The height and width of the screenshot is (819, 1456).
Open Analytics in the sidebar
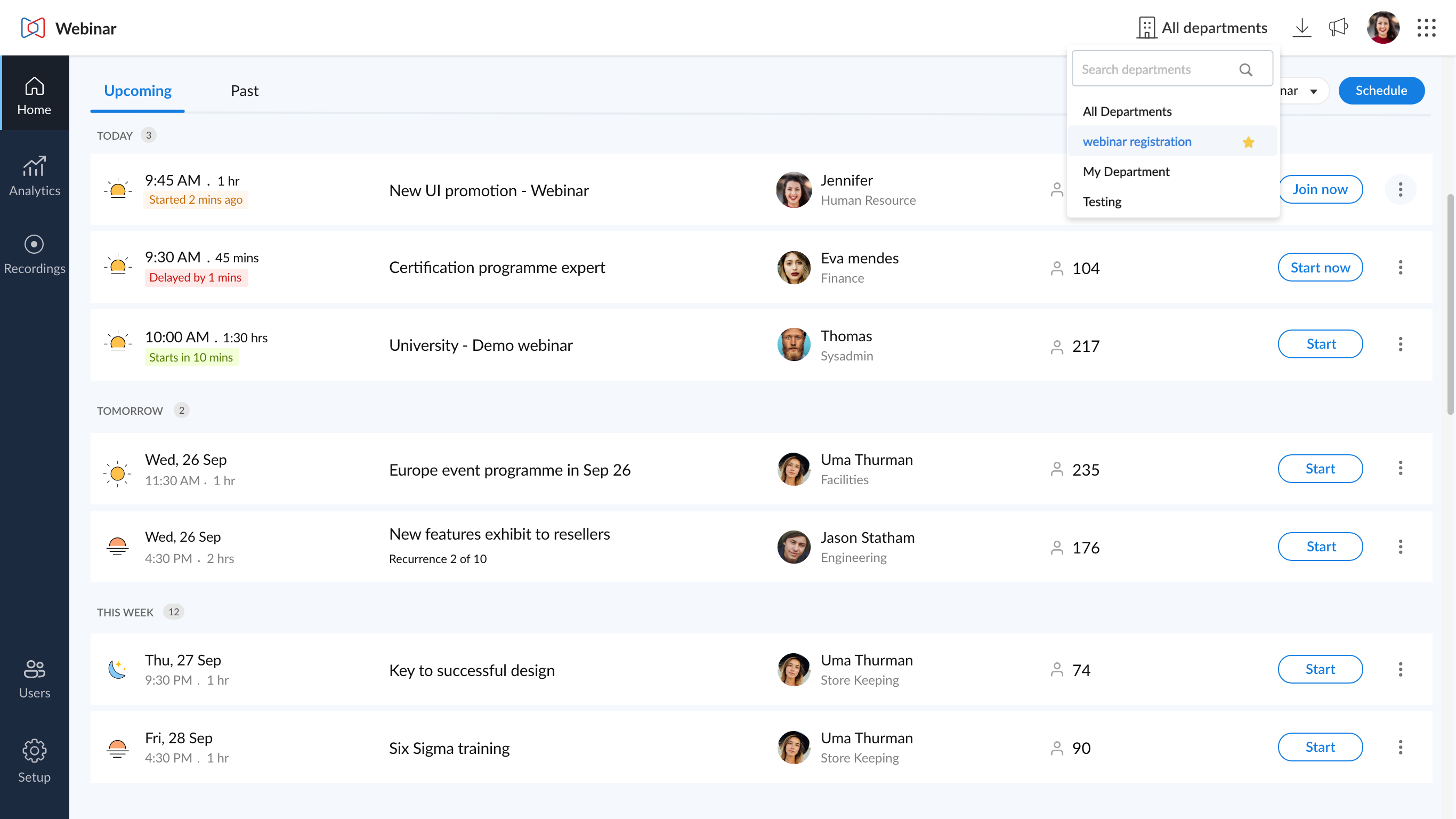[x=34, y=176]
